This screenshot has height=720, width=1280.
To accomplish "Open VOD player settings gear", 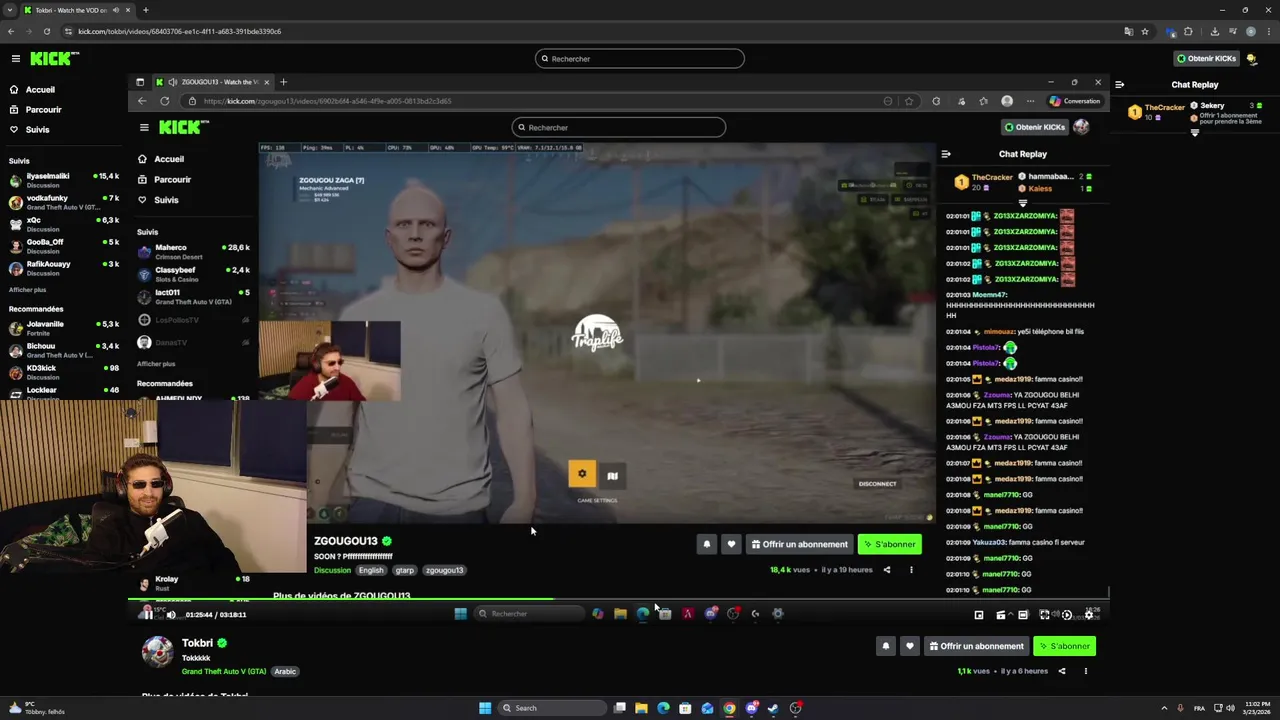I will [1089, 615].
